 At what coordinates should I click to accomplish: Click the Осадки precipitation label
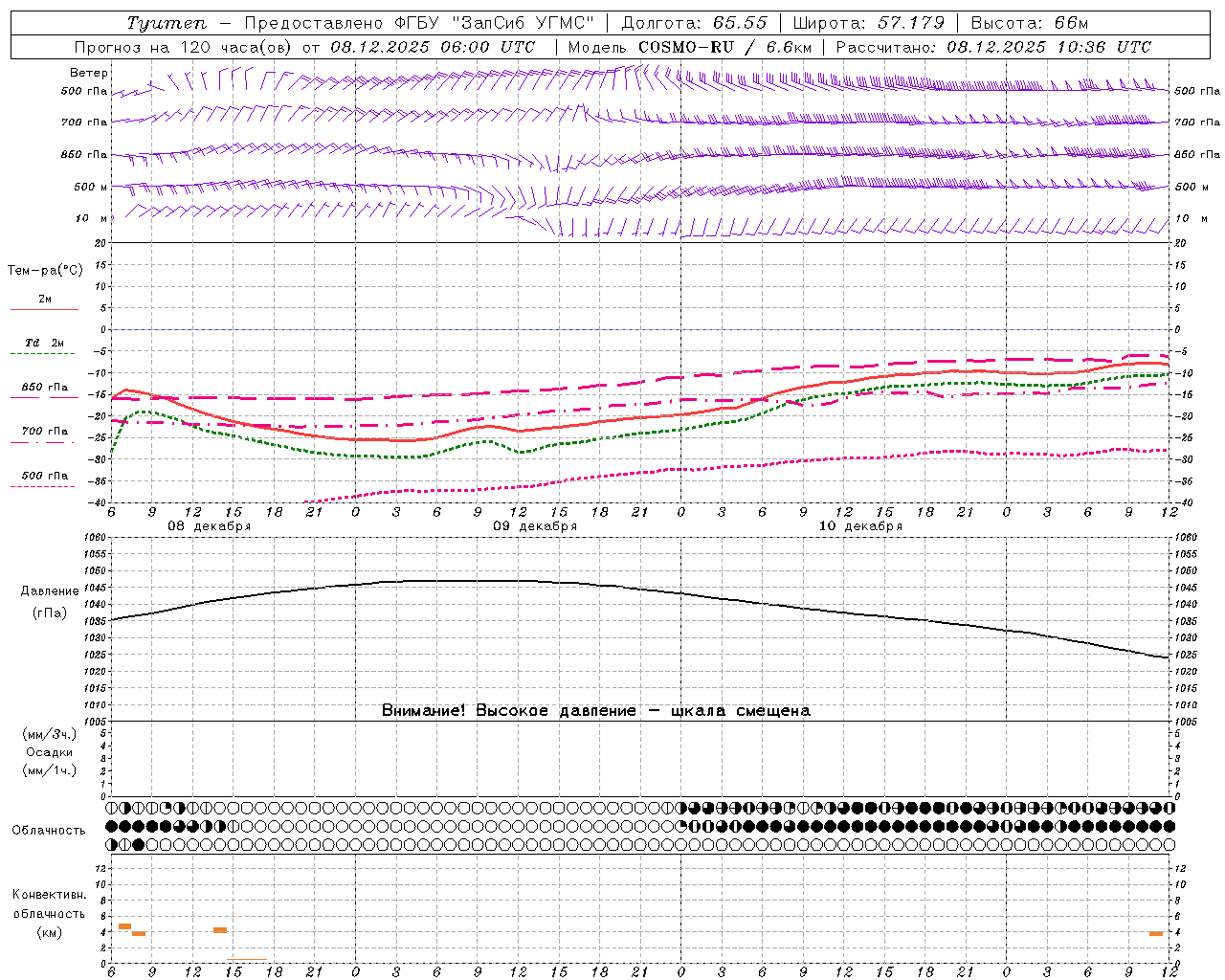pyautogui.click(x=50, y=753)
